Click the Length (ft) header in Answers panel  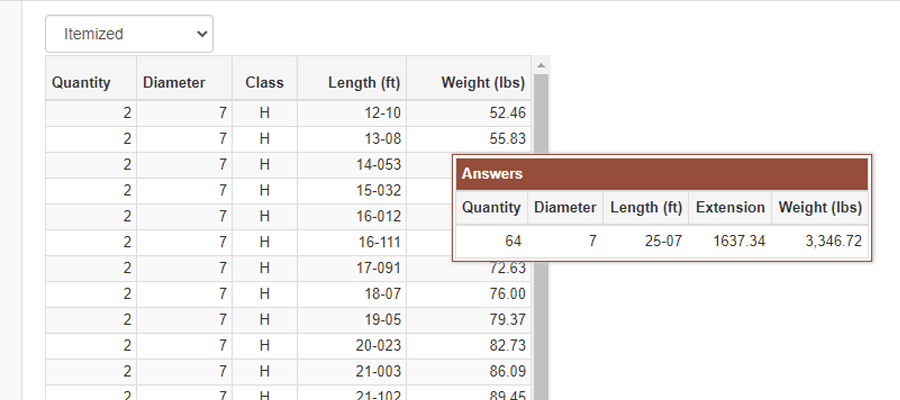pos(646,207)
